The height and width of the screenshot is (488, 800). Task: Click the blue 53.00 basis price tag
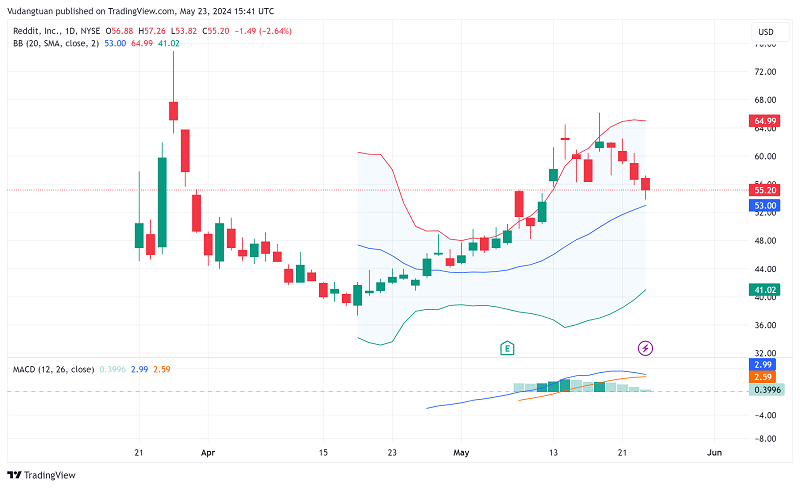click(765, 205)
